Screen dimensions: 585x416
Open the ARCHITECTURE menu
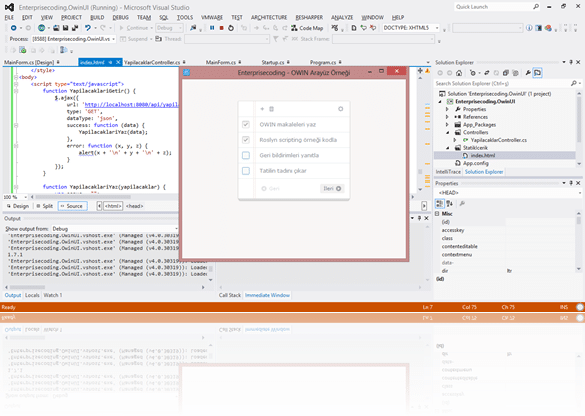pyautogui.click(x=269, y=18)
